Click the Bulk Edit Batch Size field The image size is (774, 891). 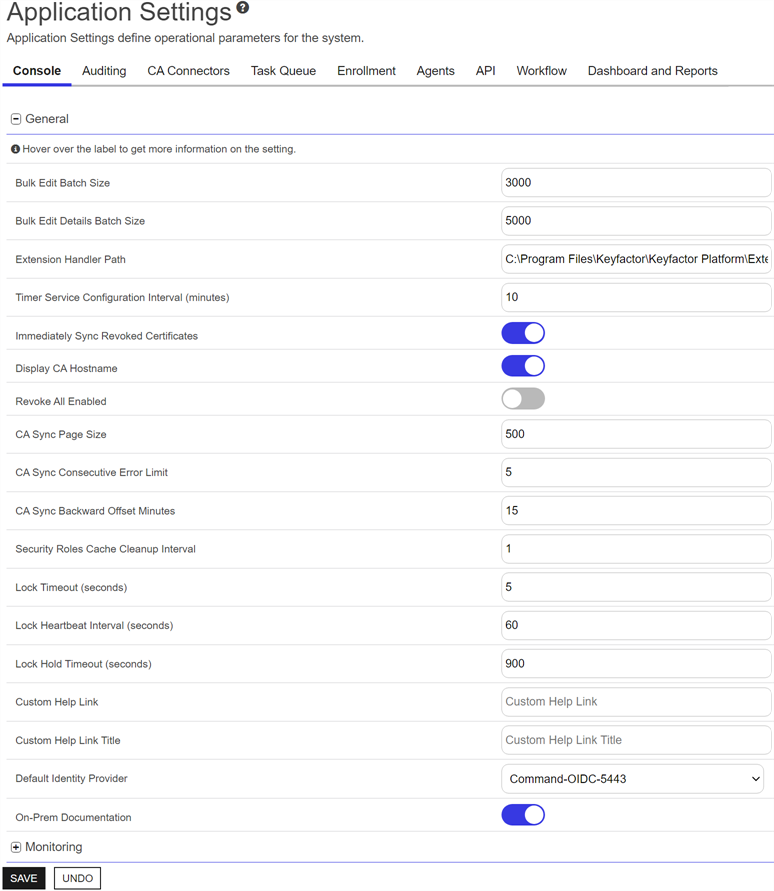pos(636,183)
